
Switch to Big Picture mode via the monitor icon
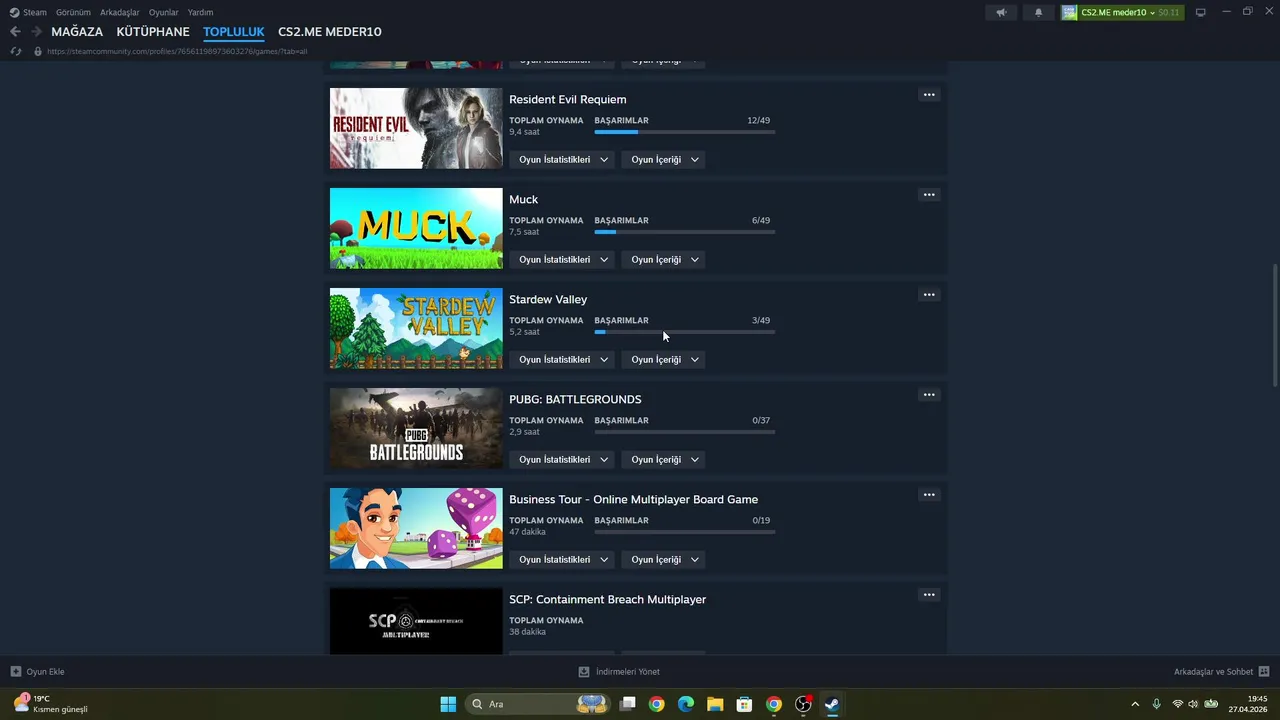[x=1201, y=12]
